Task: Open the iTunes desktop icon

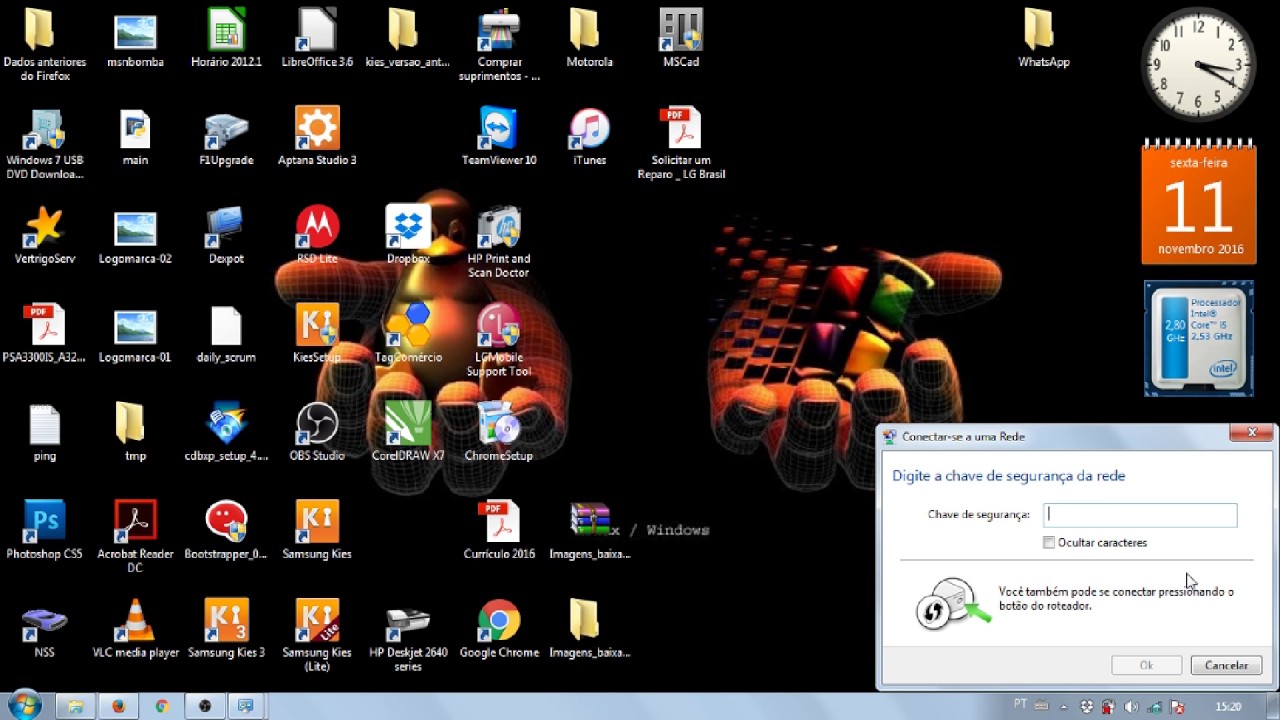Action: pos(590,136)
